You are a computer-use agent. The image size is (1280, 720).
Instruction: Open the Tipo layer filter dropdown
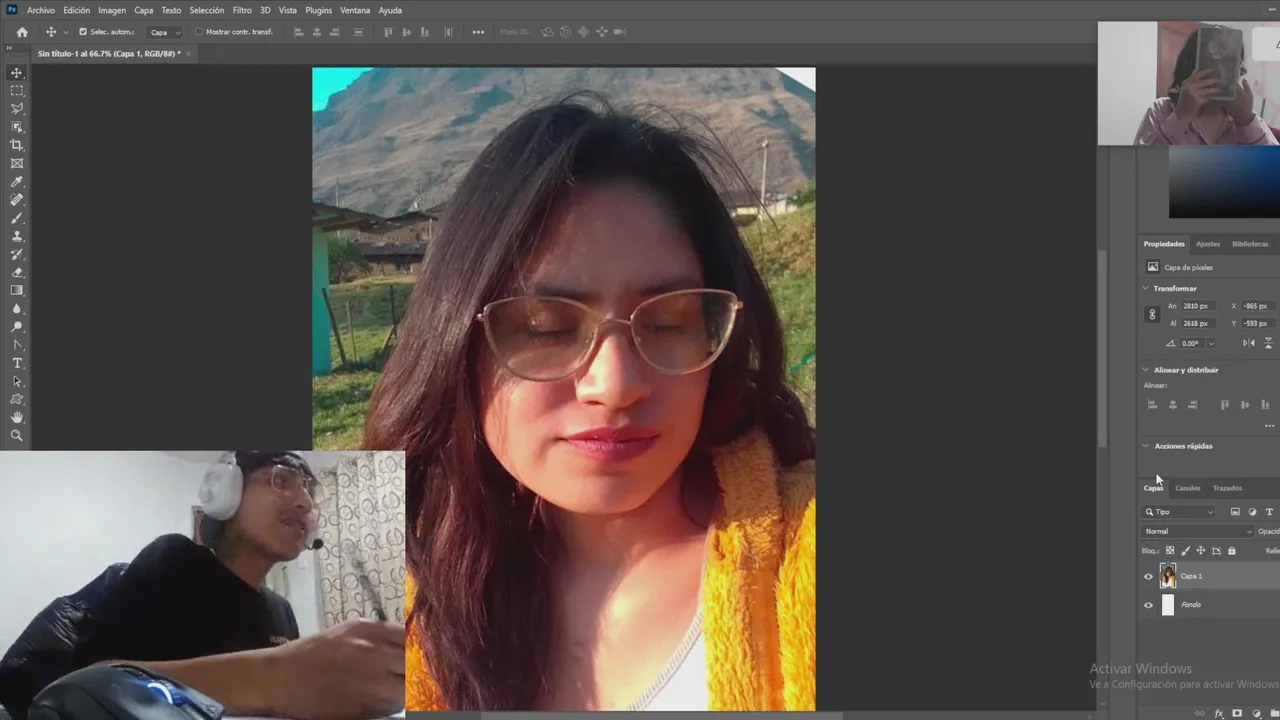(1180, 512)
